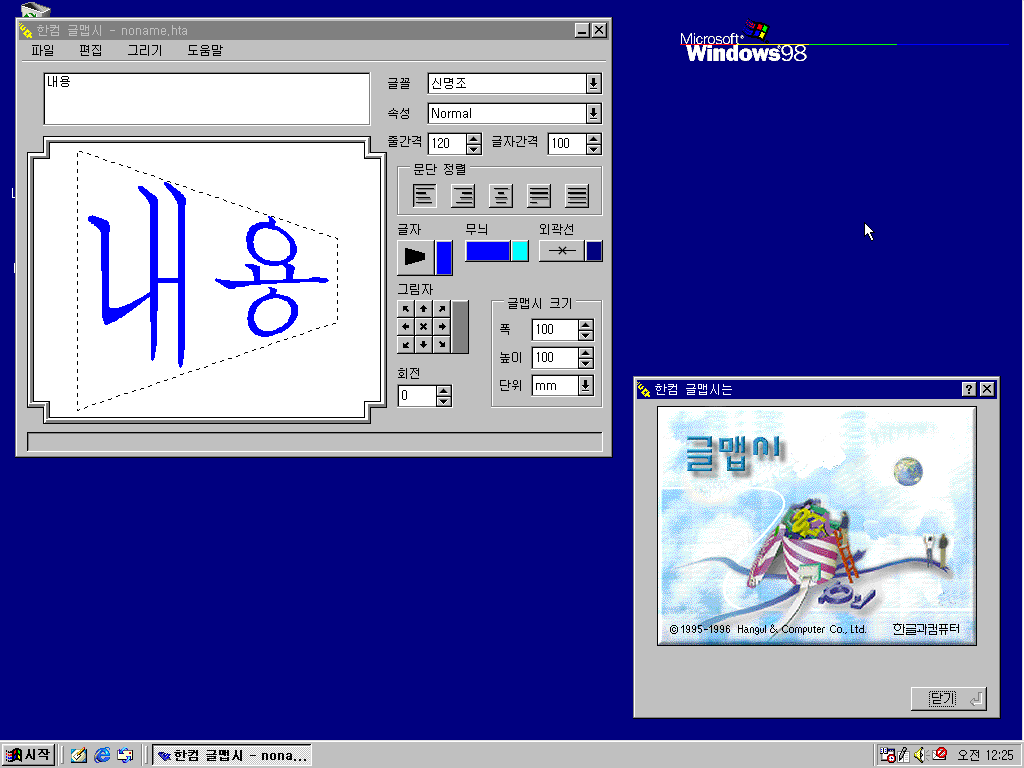Select full-justify alignment, last 문단 정렬 button
Screen dimensions: 1024x768
click(577, 195)
